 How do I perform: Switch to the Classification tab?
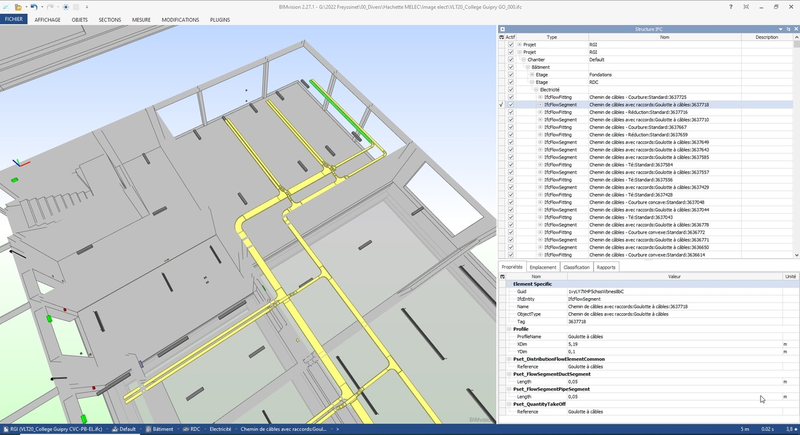pos(575,268)
